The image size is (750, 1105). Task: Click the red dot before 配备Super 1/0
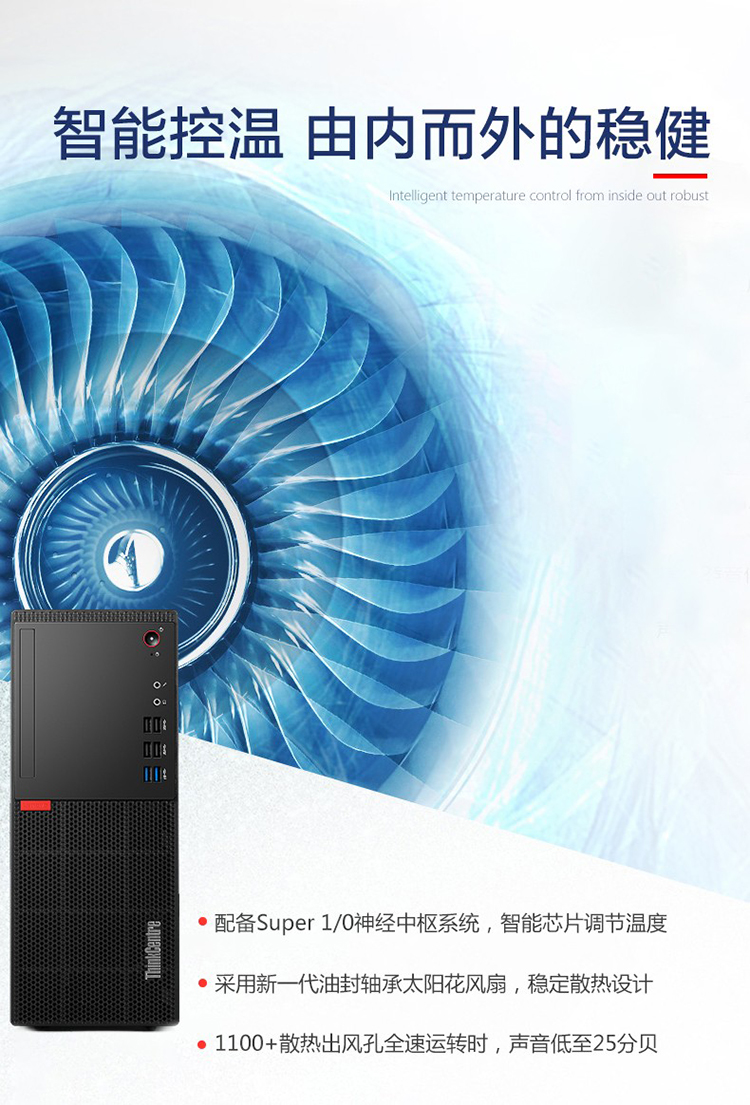click(202, 922)
